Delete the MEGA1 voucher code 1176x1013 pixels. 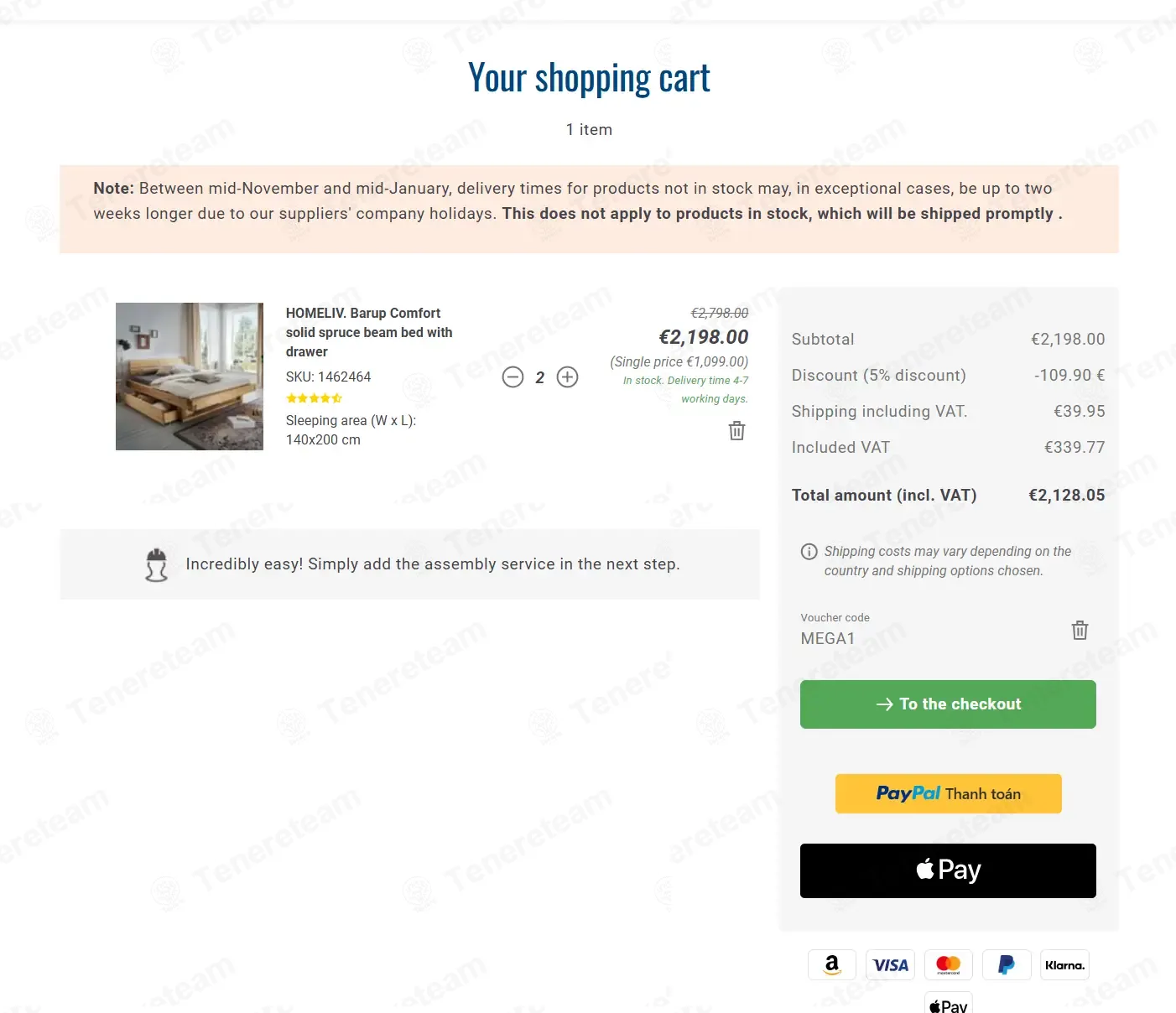tap(1080, 630)
